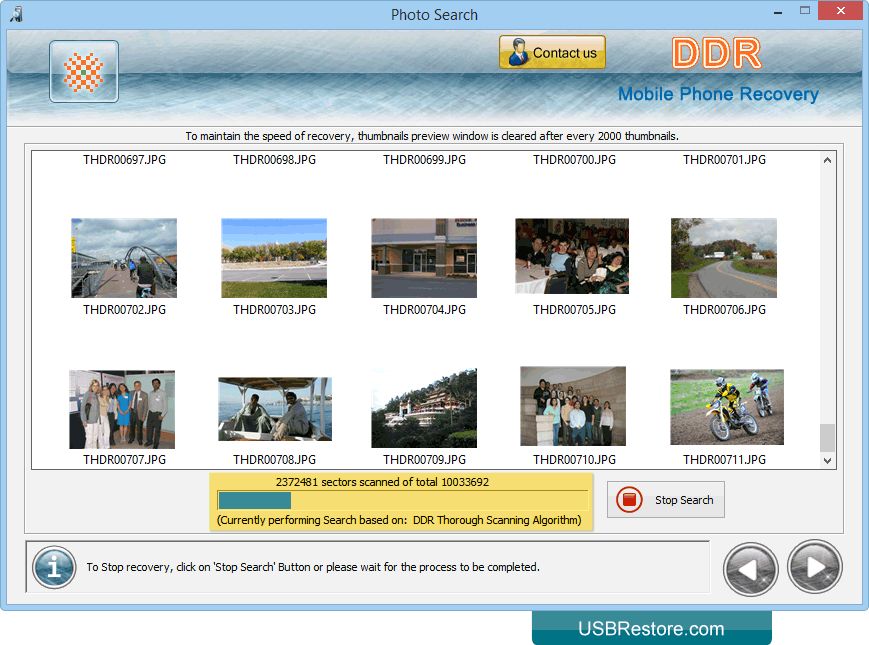
Task: Go back with the left arrow button
Action: tap(750, 569)
